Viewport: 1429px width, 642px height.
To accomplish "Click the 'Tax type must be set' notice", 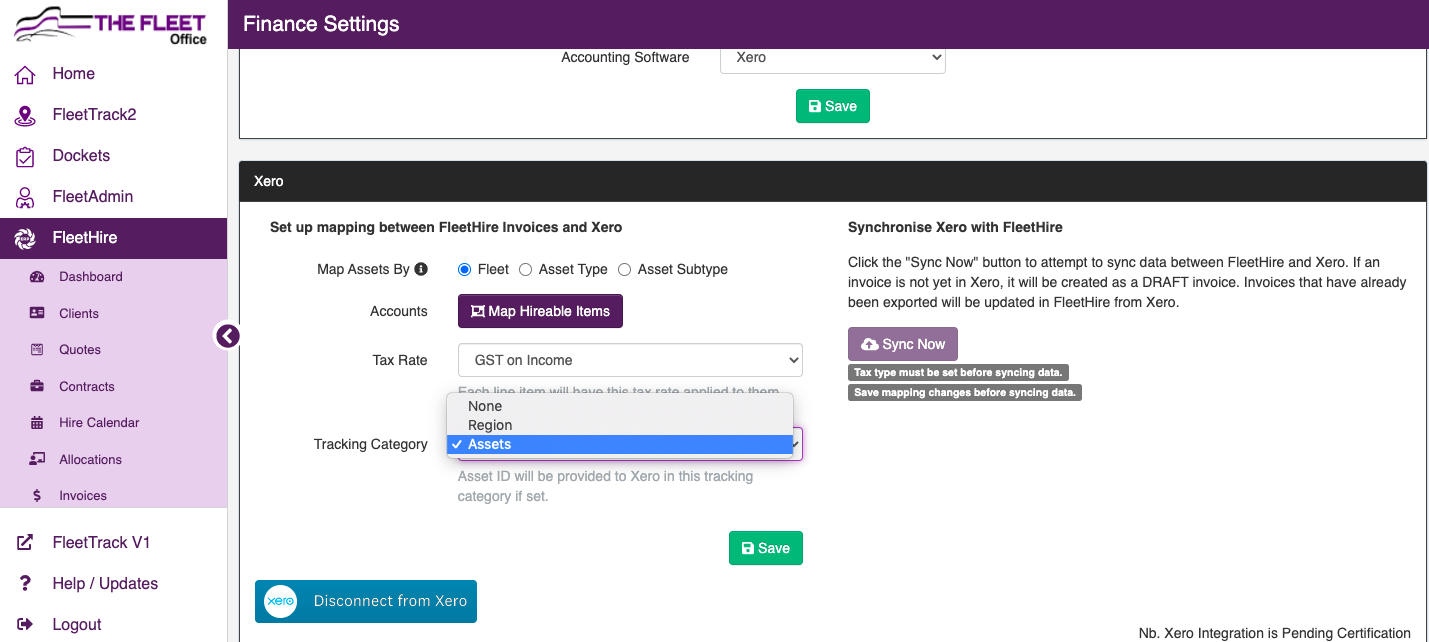I will 958,372.
